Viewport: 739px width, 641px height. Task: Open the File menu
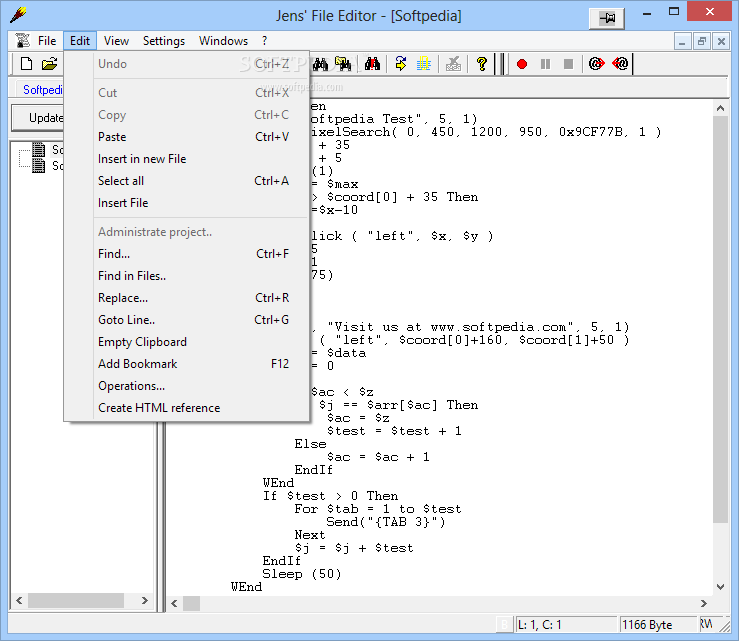(47, 41)
